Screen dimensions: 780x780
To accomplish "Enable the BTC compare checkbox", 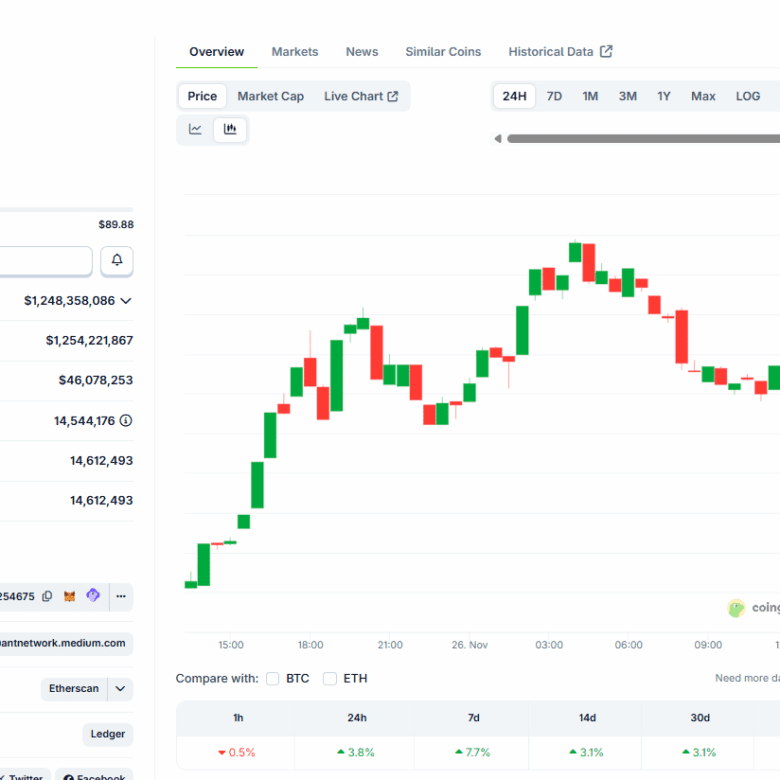I will [x=272, y=678].
